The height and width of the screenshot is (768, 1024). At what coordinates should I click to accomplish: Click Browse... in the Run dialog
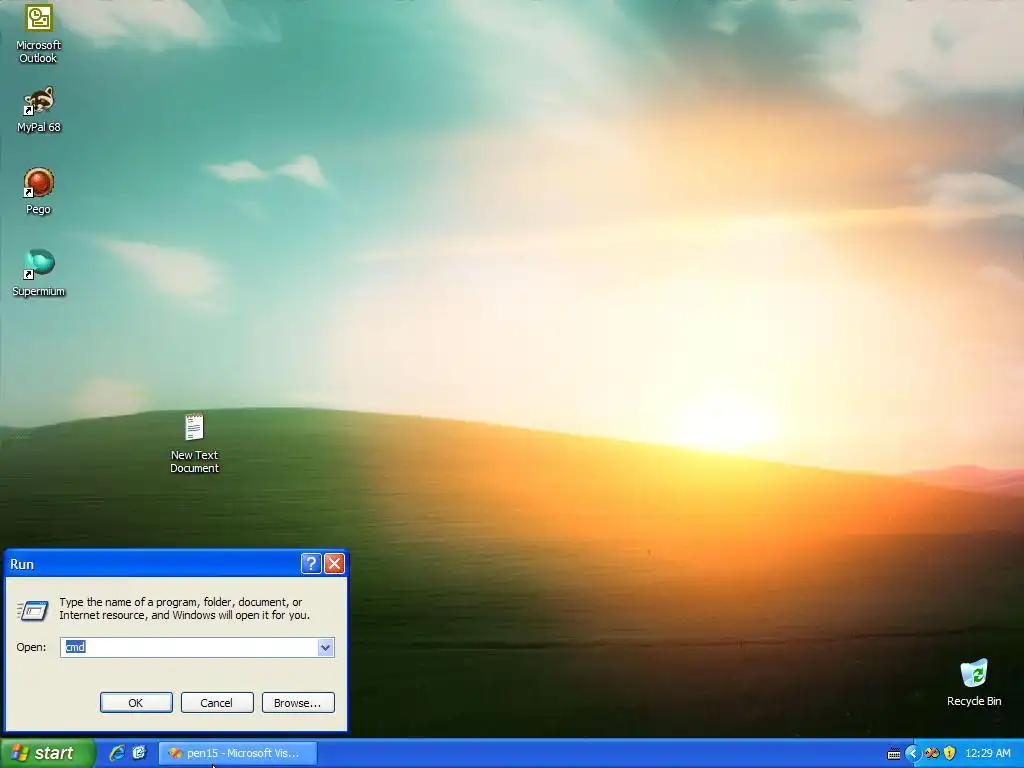coord(298,703)
